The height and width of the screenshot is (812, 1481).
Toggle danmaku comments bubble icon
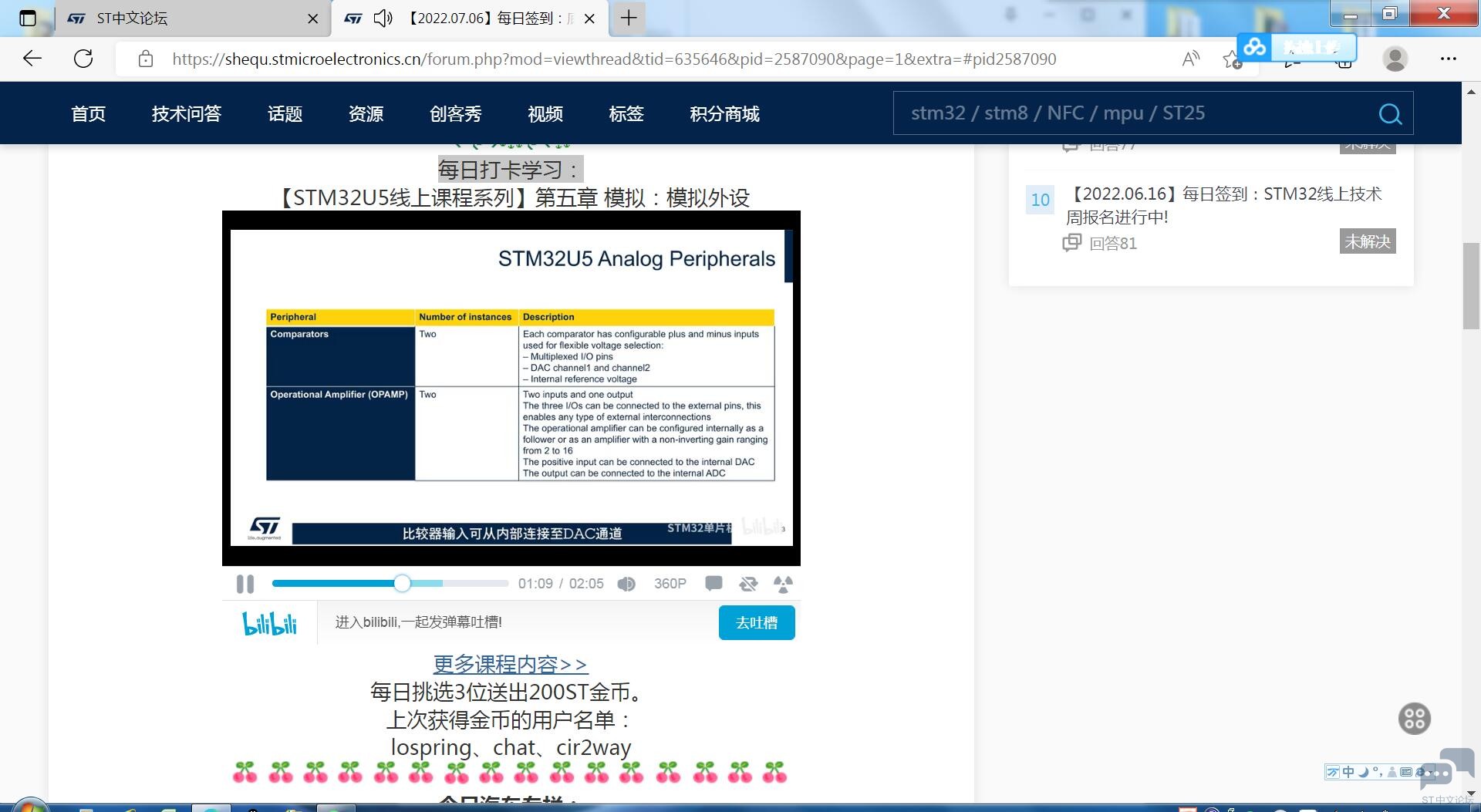[x=714, y=584]
